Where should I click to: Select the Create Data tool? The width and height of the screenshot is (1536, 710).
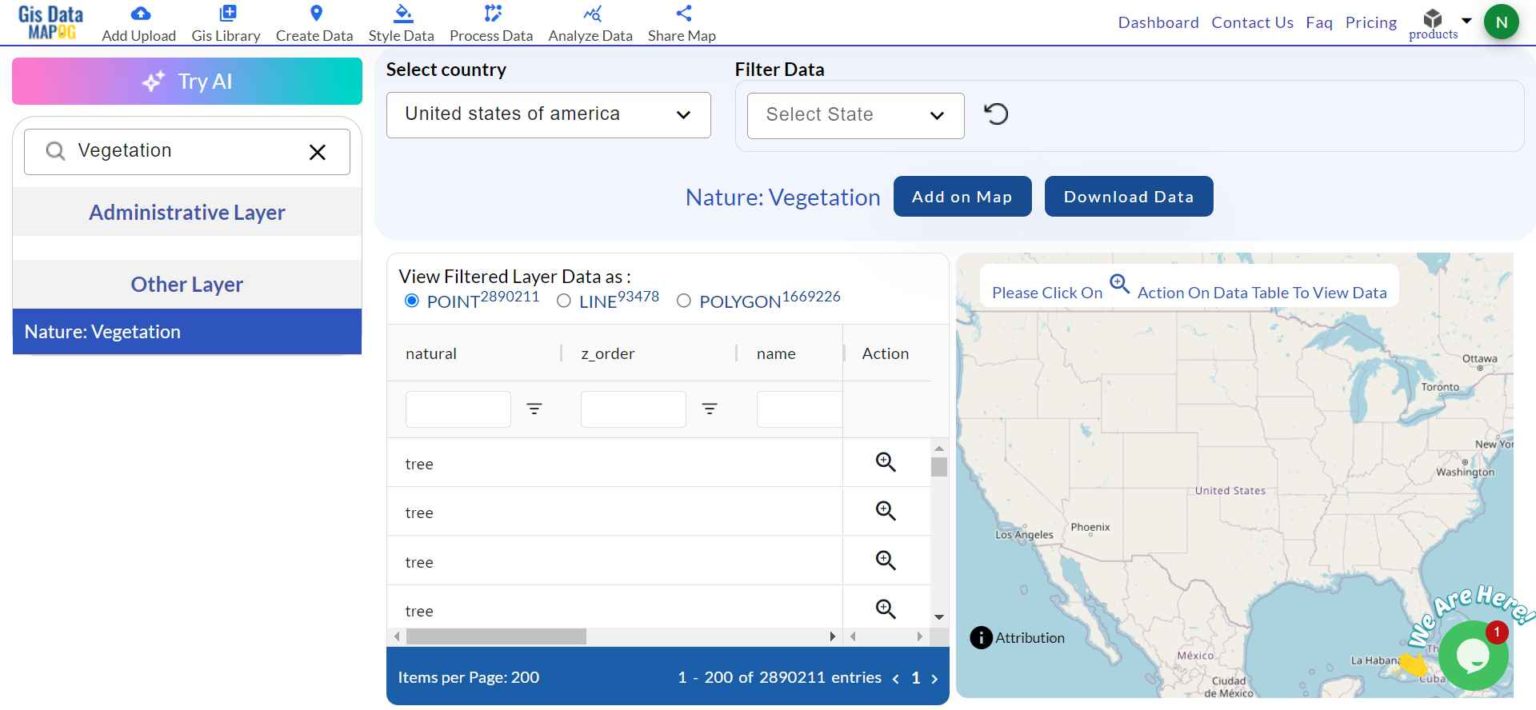[314, 22]
